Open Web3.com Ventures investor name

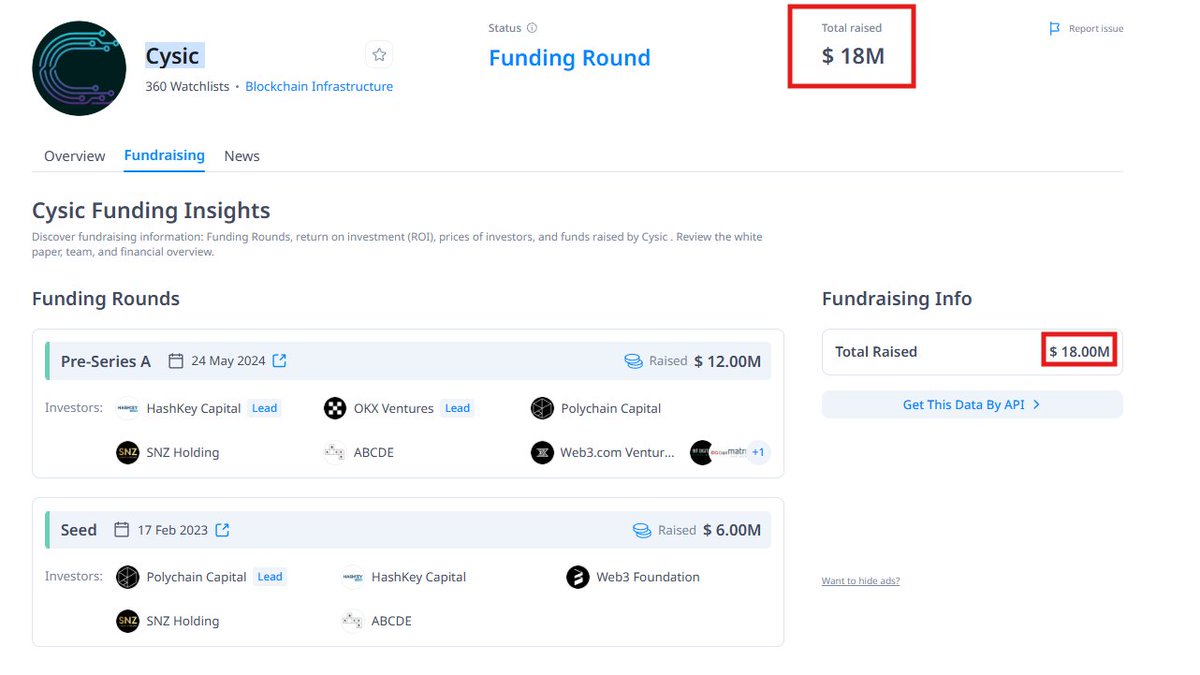point(618,452)
